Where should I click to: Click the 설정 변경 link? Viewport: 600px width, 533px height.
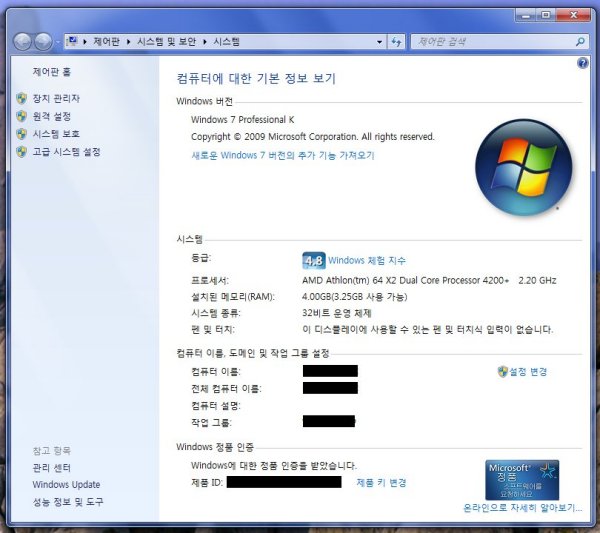click(x=528, y=372)
